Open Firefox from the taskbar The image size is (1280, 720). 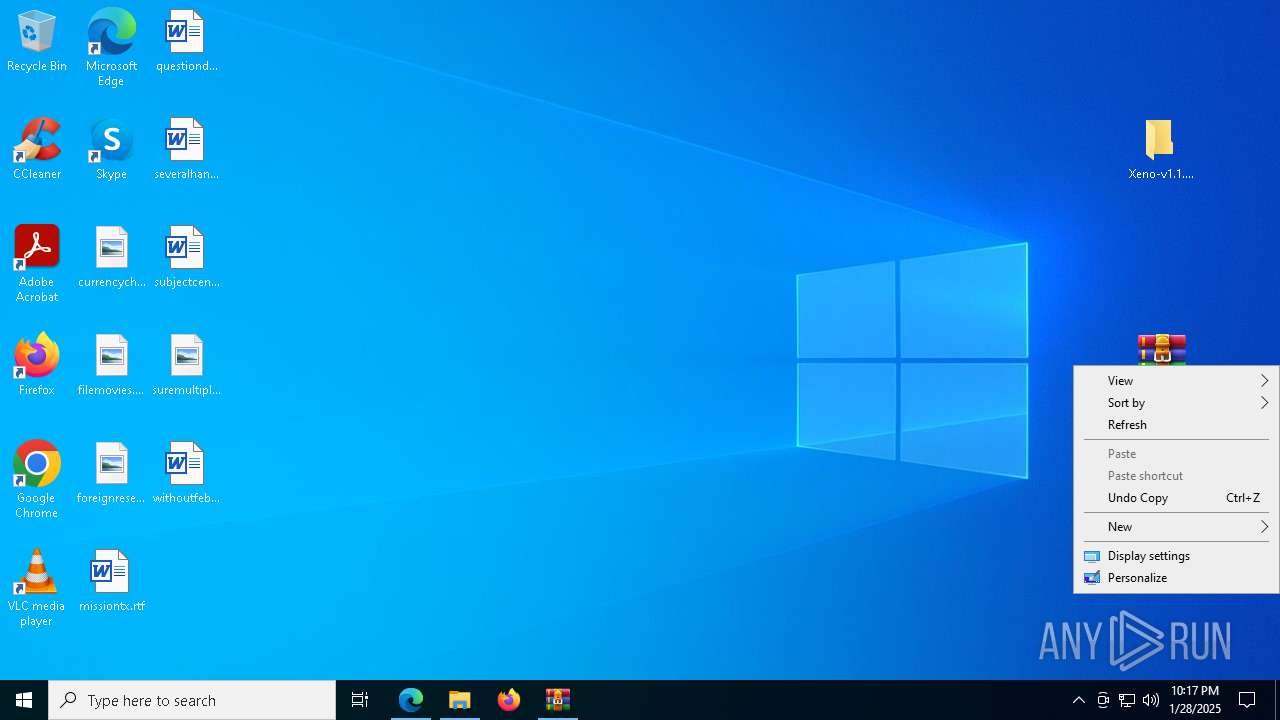[x=509, y=700]
